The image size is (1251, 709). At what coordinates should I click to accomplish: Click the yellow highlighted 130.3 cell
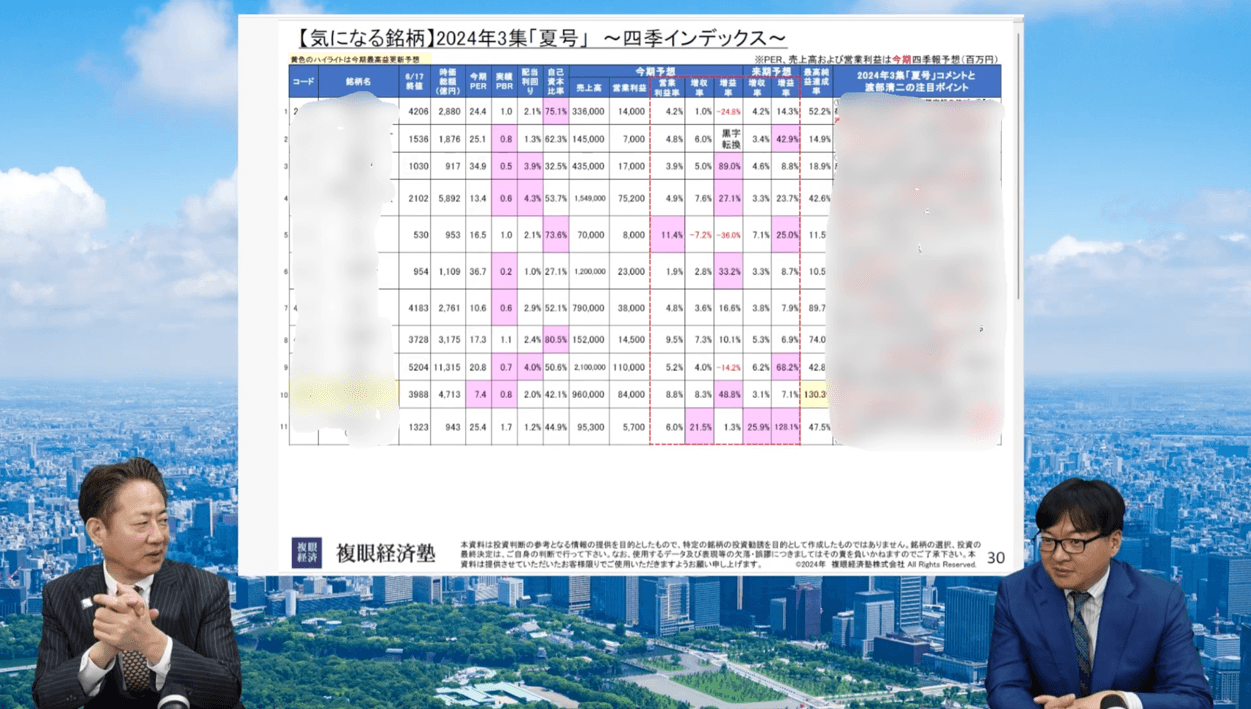coord(816,394)
